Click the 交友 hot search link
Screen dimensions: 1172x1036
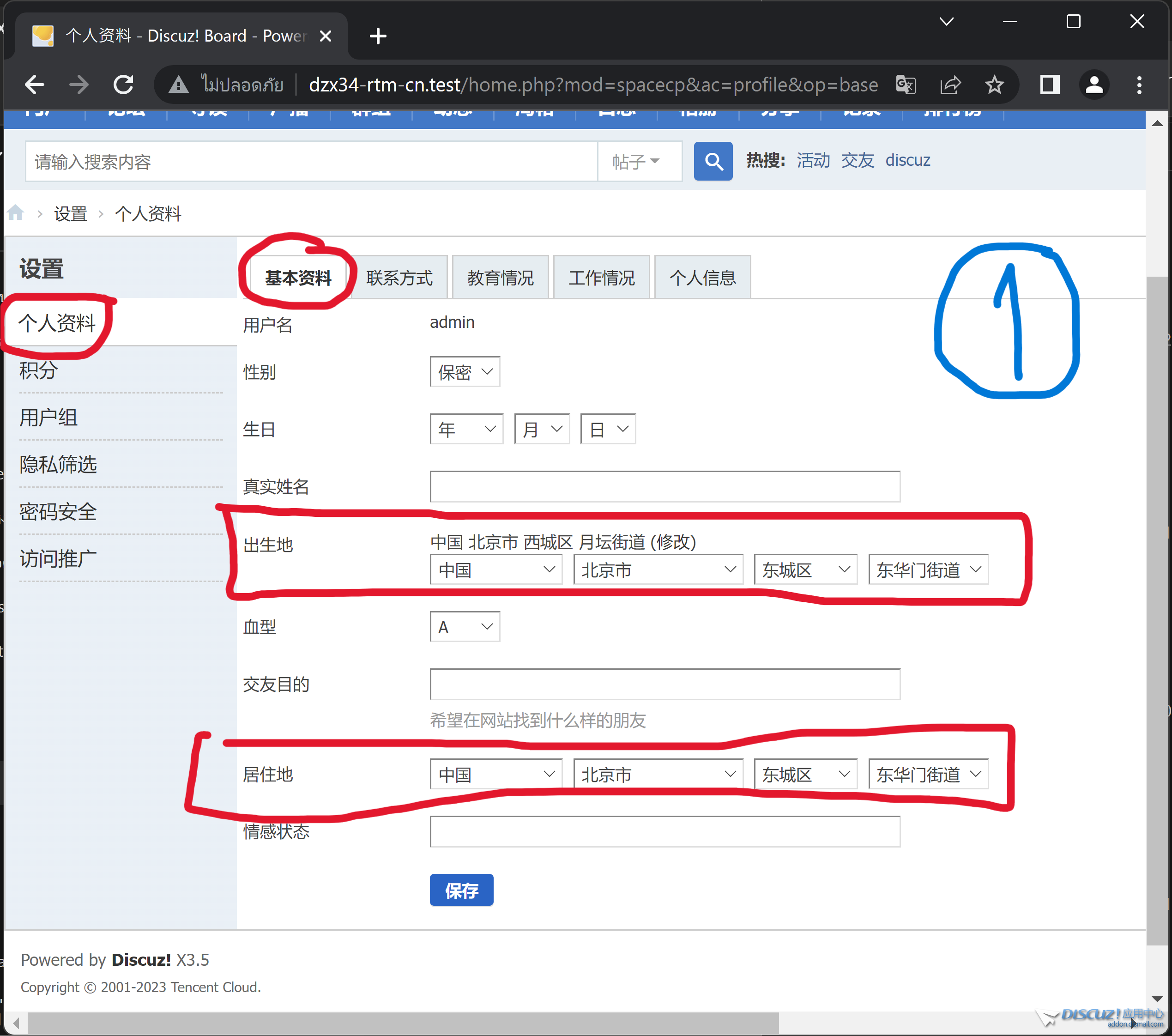point(858,160)
